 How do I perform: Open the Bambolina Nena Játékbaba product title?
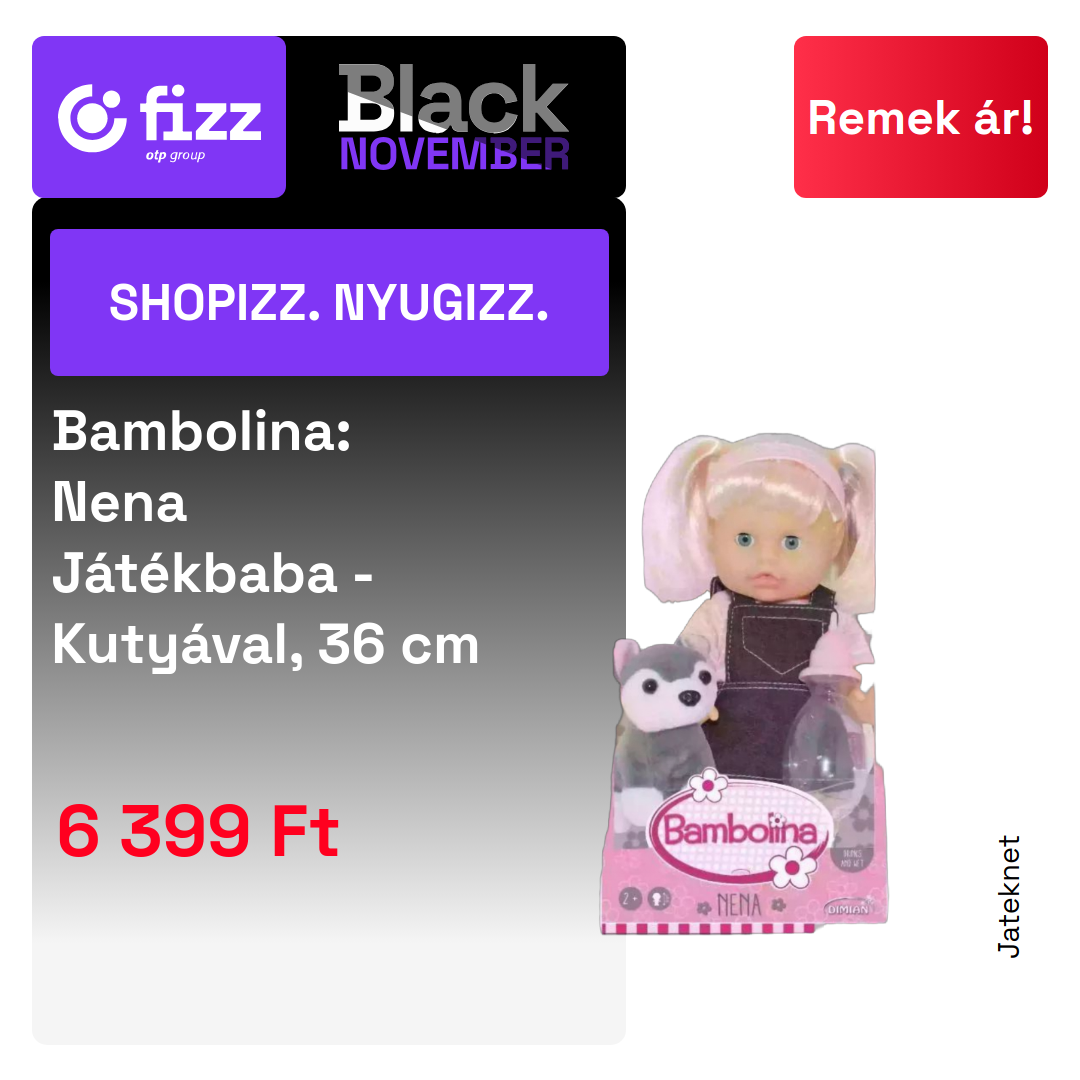(x=265, y=539)
